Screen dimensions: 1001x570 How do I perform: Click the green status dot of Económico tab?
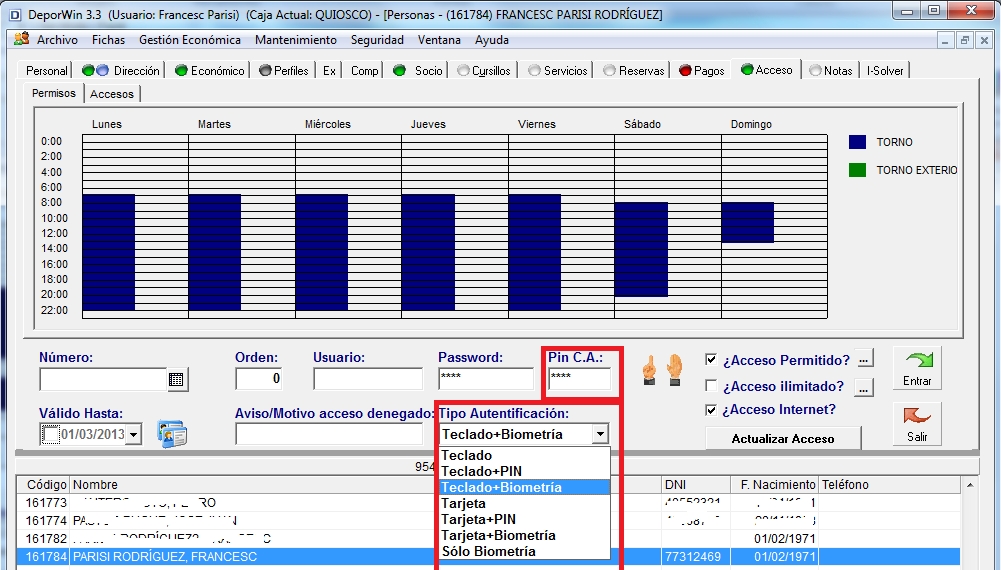[181, 70]
